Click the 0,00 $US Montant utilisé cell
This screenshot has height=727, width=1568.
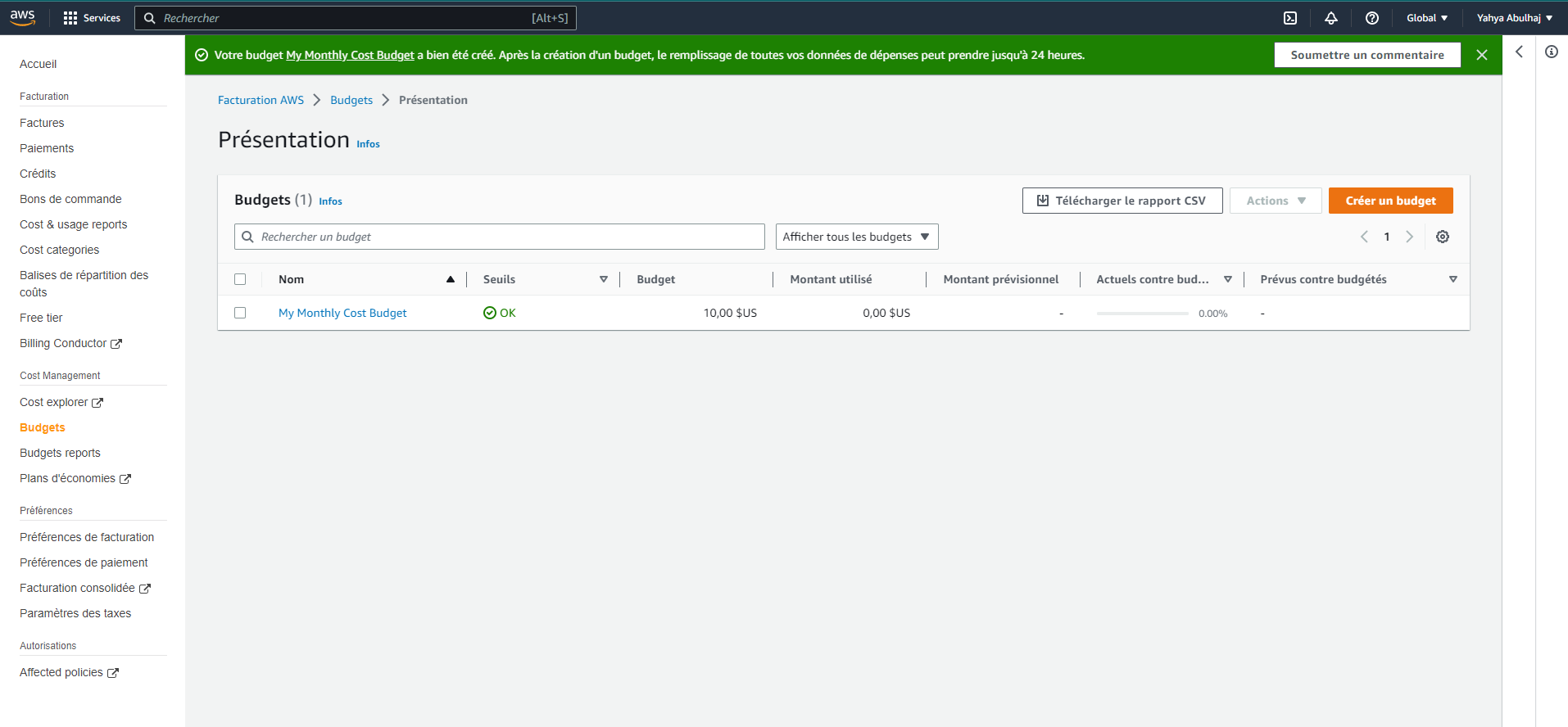point(886,313)
